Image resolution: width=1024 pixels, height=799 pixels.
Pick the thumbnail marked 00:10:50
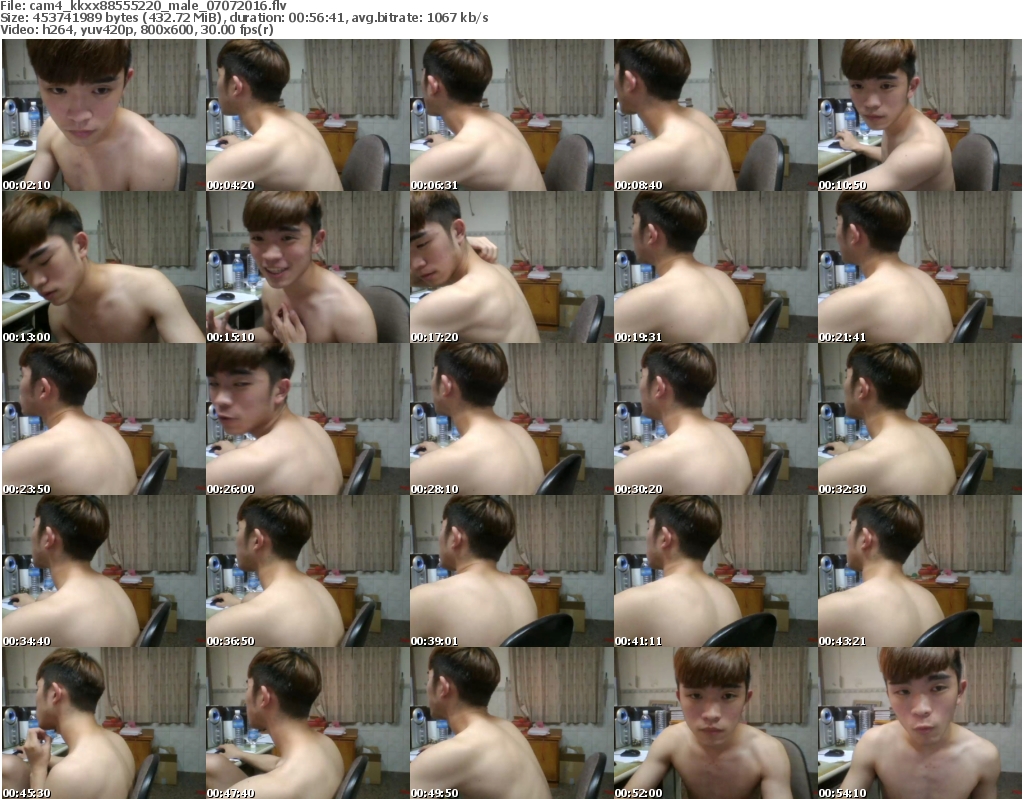pyautogui.click(x=920, y=115)
